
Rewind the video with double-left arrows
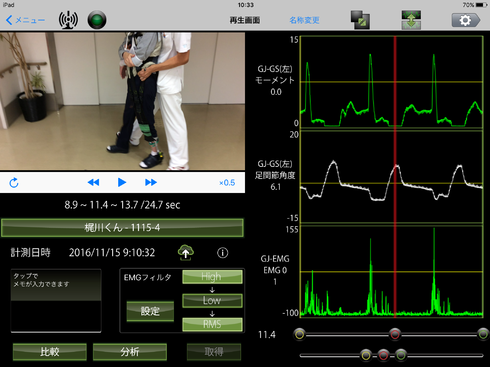pos(93,182)
